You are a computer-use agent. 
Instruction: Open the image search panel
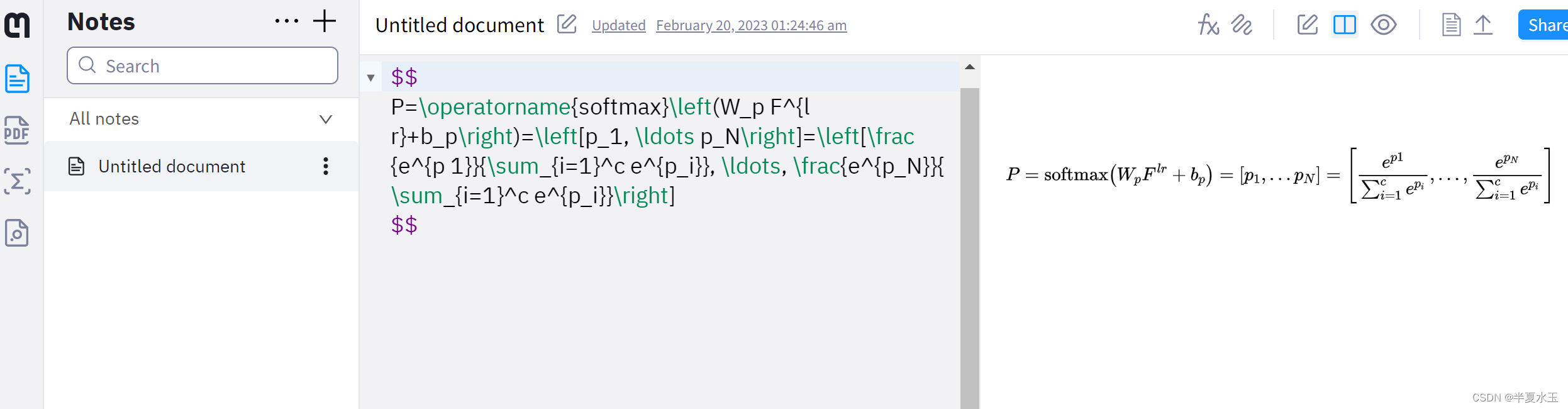tap(17, 233)
